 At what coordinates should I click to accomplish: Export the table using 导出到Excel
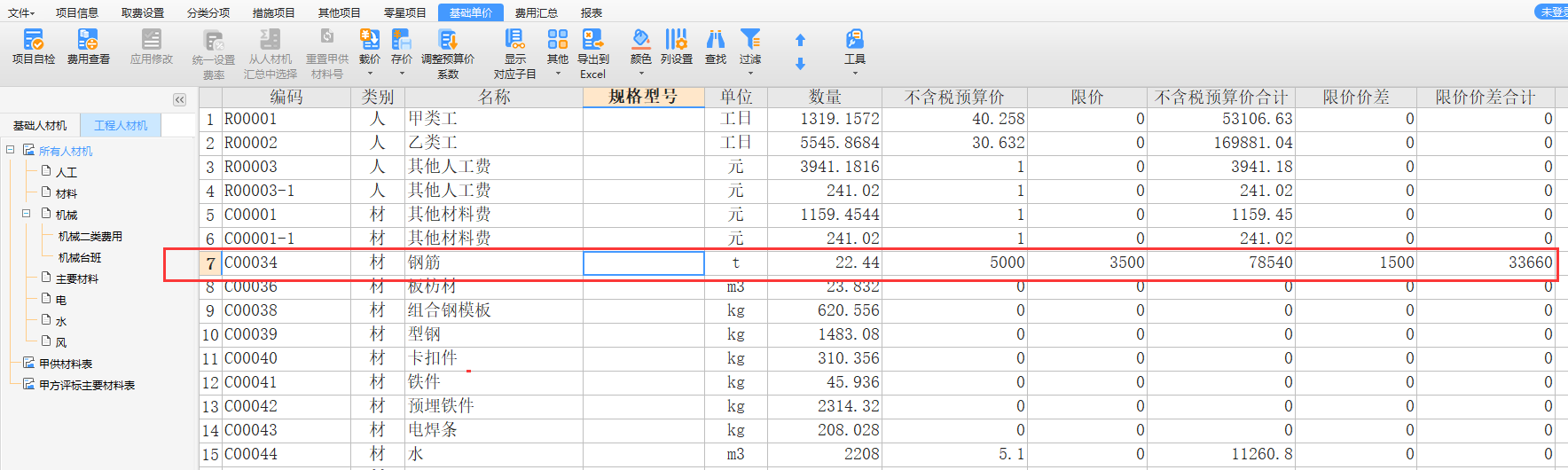pos(592,40)
